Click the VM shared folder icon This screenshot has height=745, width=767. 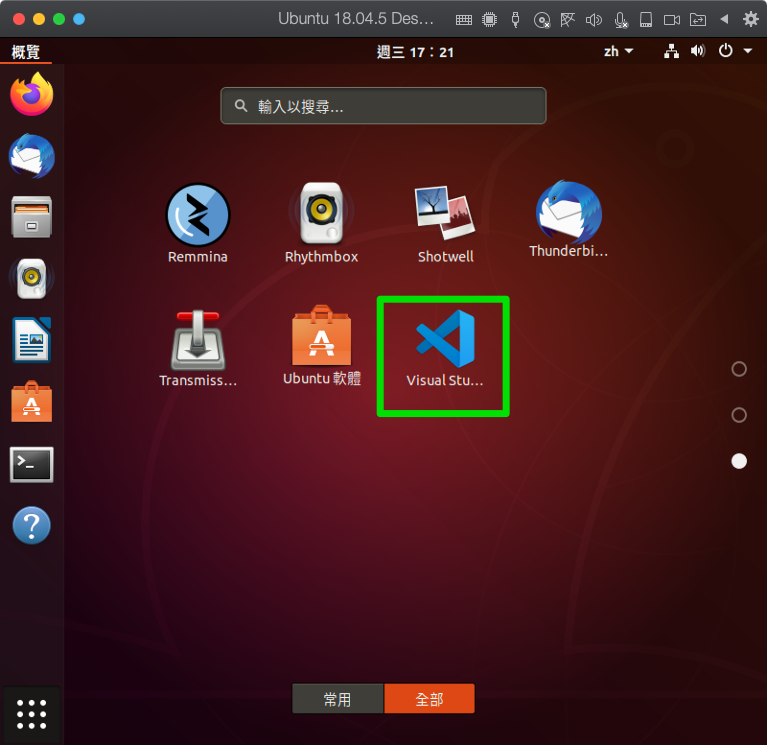tap(698, 20)
